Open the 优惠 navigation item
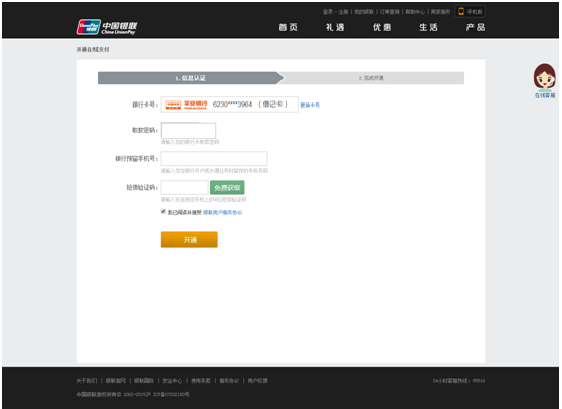Screen dimensions: 562x409 click(382, 27)
